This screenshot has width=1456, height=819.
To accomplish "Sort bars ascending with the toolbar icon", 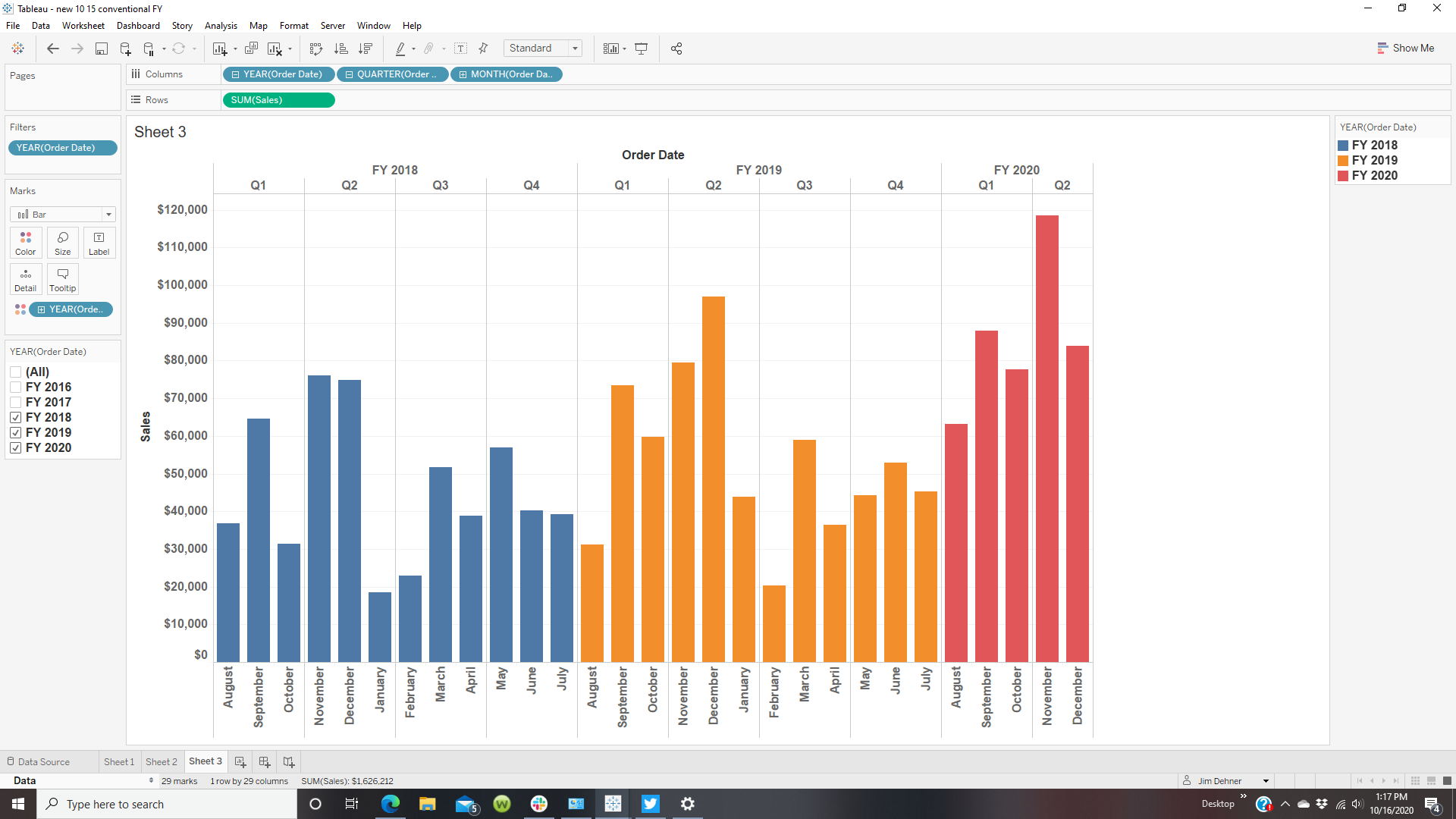I will click(x=341, y=49).
